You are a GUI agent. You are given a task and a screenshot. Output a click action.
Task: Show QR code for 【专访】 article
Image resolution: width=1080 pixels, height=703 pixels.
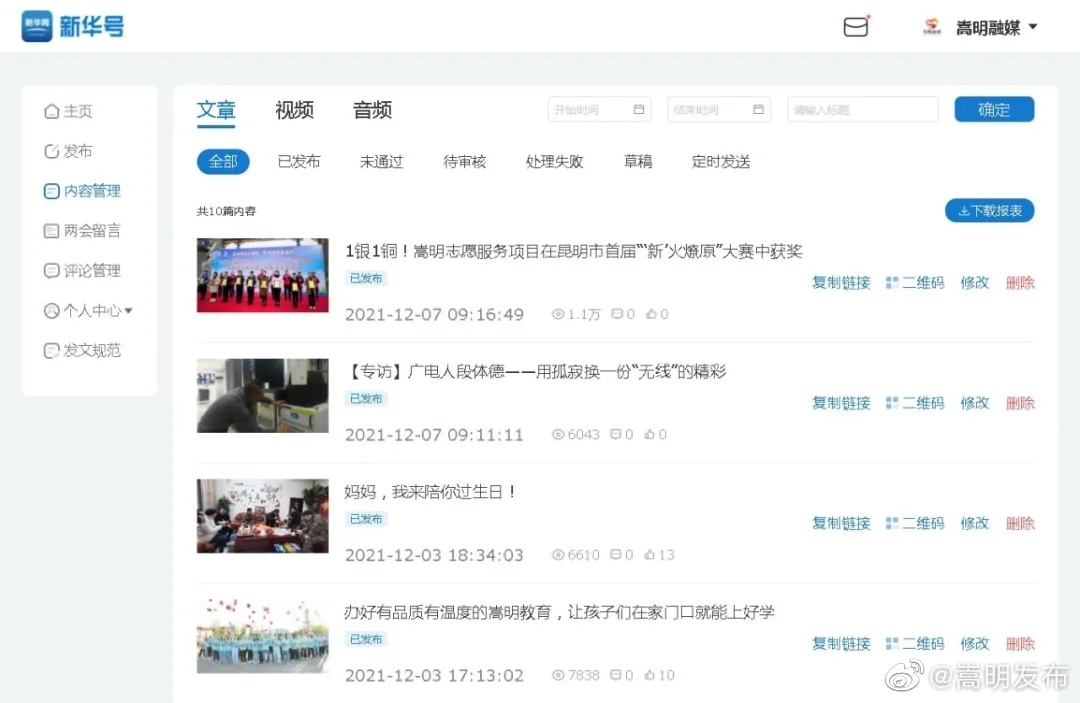(915, 403)
